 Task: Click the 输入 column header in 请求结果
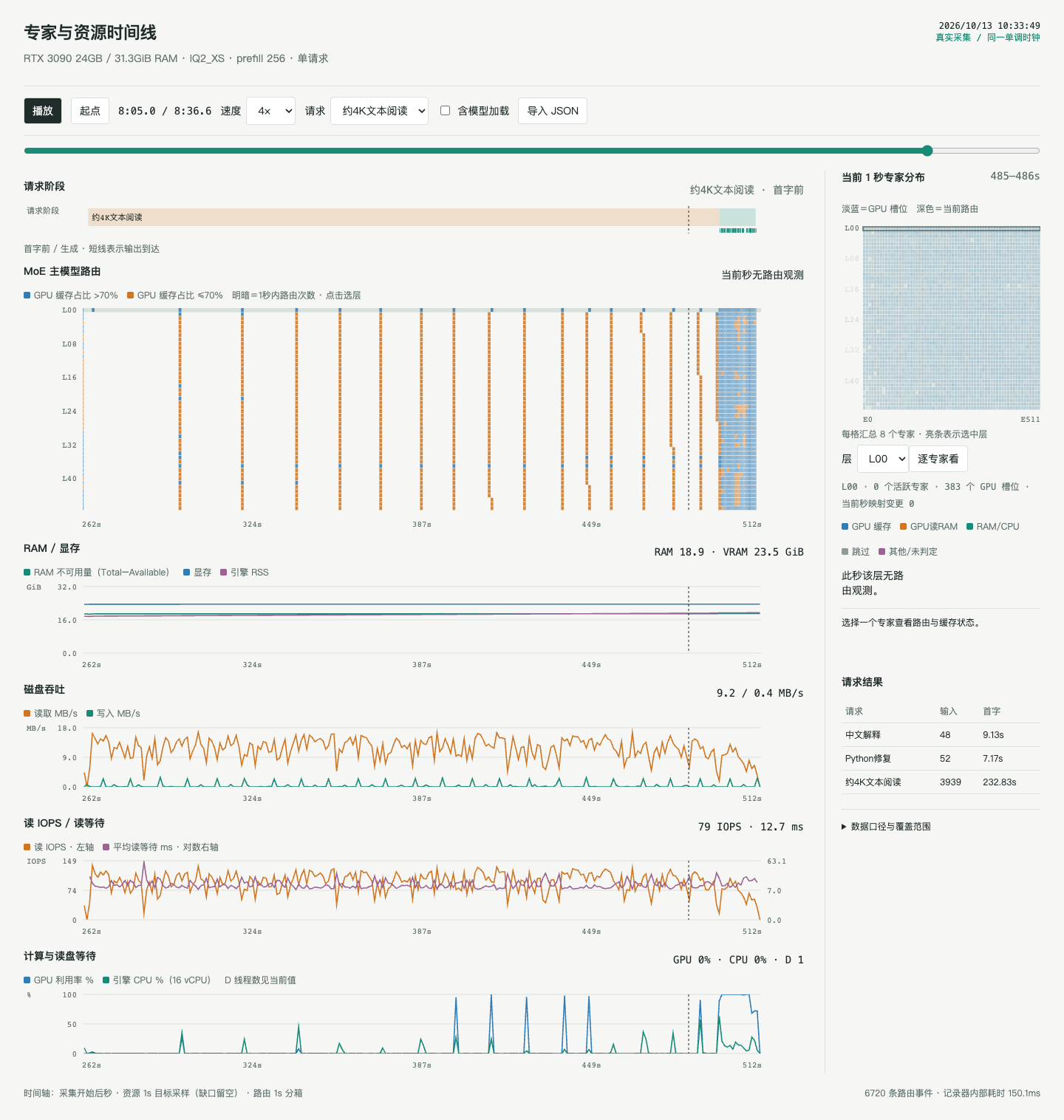click(949, 711)
